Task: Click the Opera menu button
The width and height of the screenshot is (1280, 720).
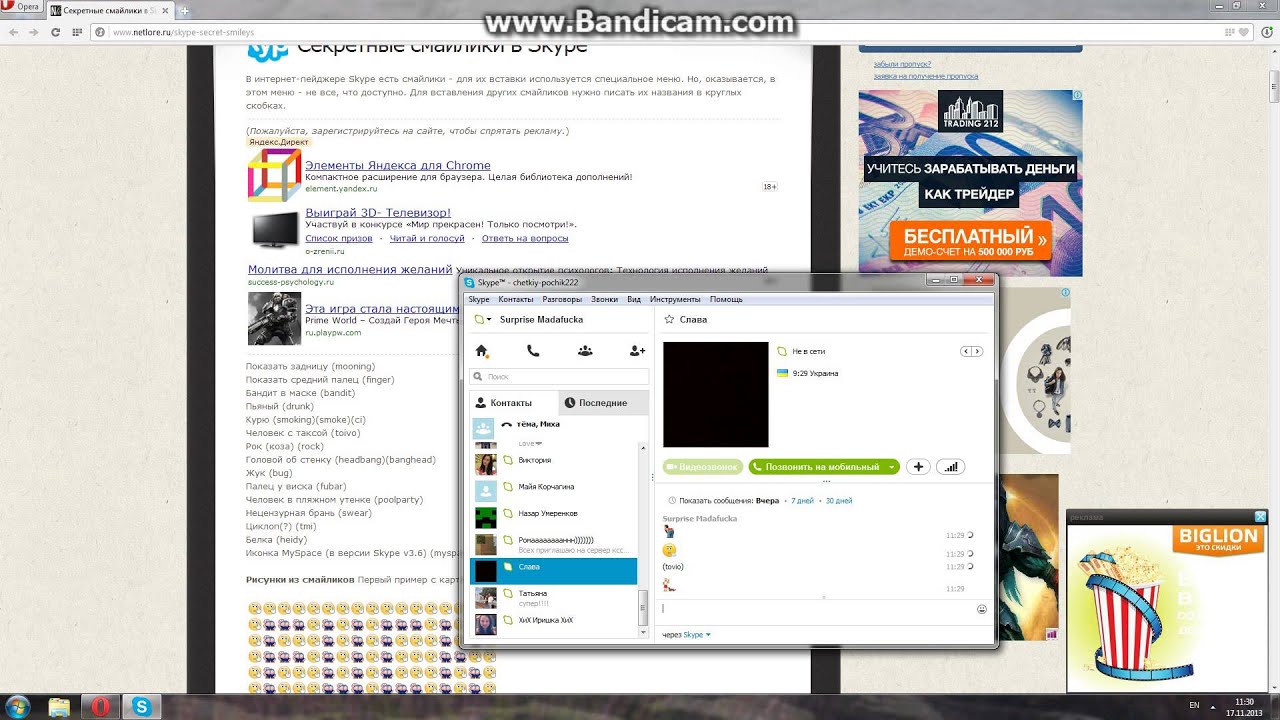Action: [x=20, y=7]
